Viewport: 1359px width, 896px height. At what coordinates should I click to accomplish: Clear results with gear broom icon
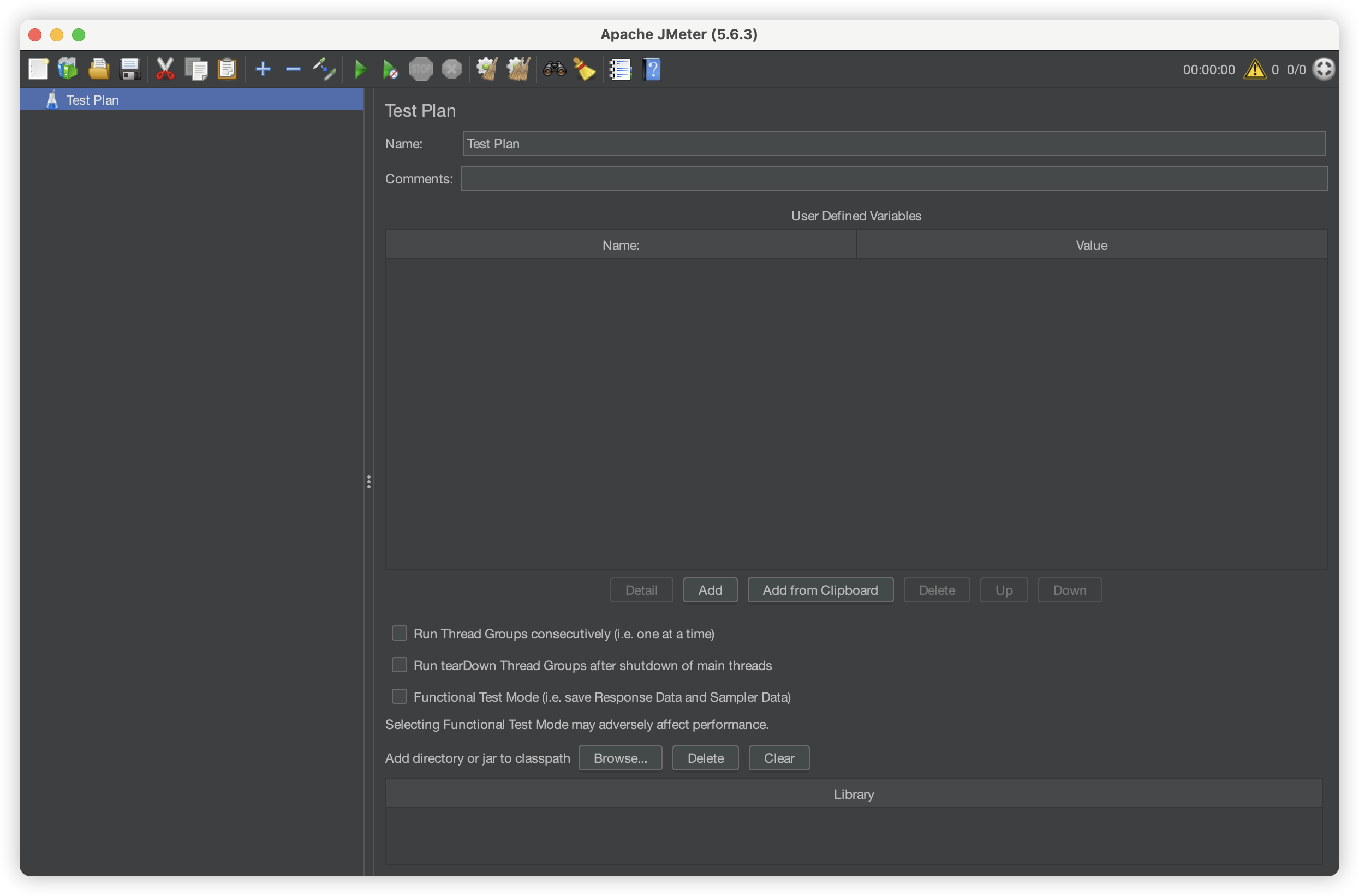click(487, 69)
